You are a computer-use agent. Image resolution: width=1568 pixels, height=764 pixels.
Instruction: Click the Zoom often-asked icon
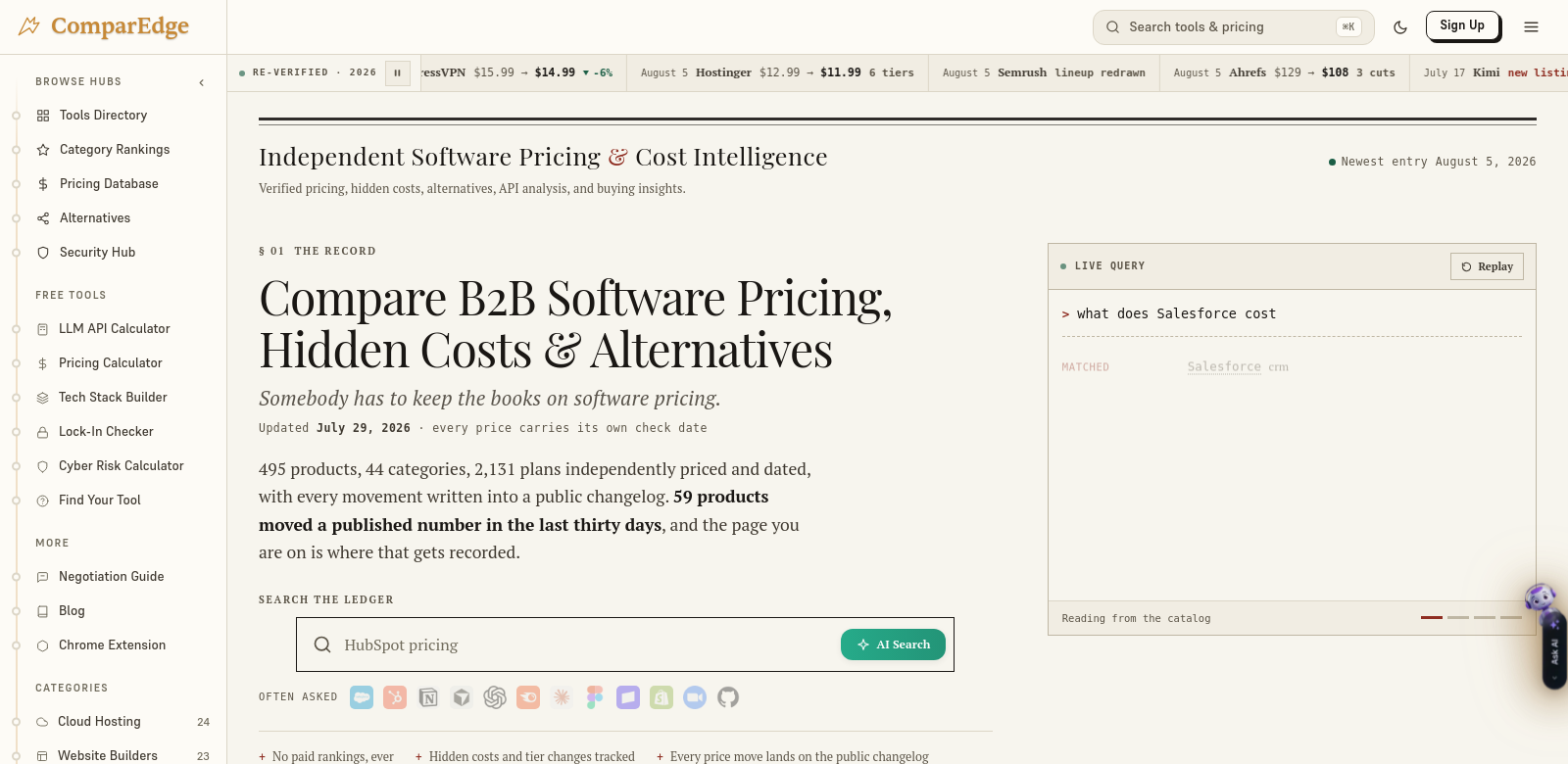(x=695, y=697)
